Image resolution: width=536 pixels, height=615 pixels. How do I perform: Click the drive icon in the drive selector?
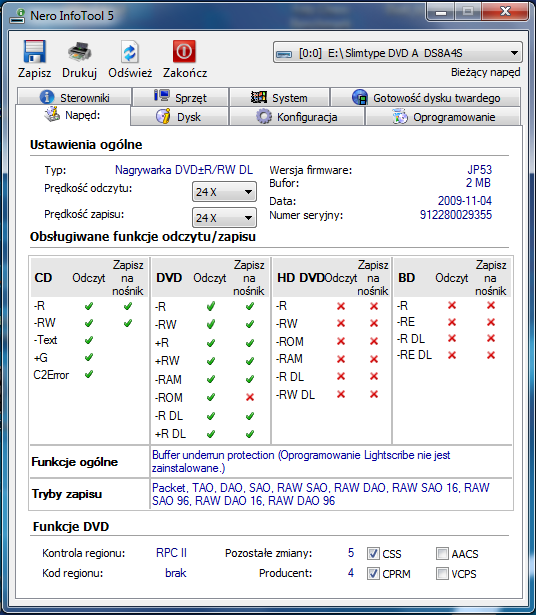click(x=284, y=54)
